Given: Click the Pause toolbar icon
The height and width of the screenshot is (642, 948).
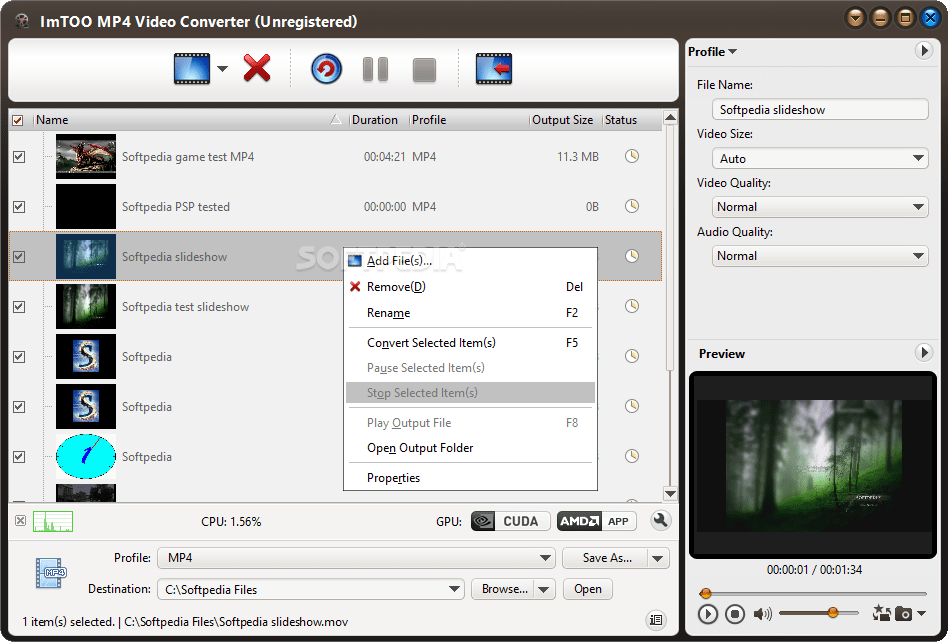Looking at the screenshot, I should 374,70.
